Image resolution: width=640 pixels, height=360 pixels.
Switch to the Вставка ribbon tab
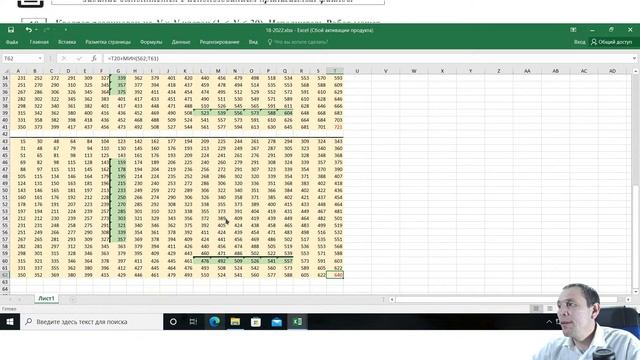click(x=67, y=42)
